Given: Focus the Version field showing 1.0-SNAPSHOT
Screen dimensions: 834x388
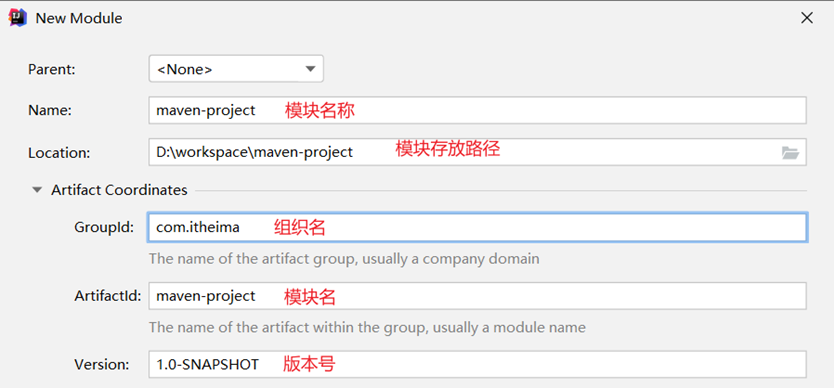Looking at the screenshot, I should (477, 364).
